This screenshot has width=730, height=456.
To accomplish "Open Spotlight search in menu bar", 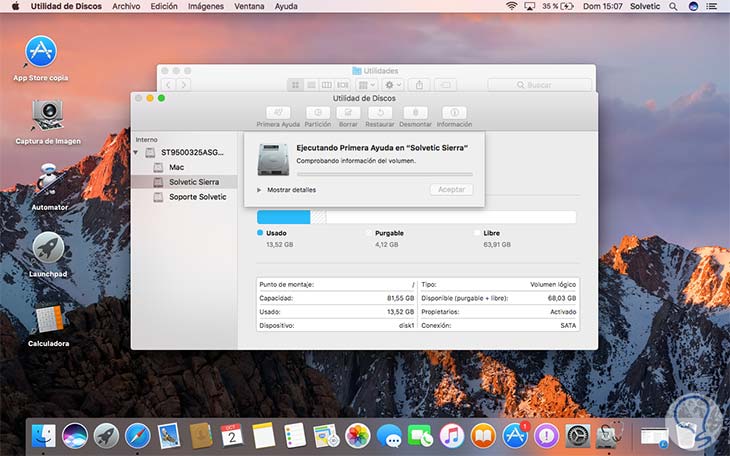I will pos(673,6).
